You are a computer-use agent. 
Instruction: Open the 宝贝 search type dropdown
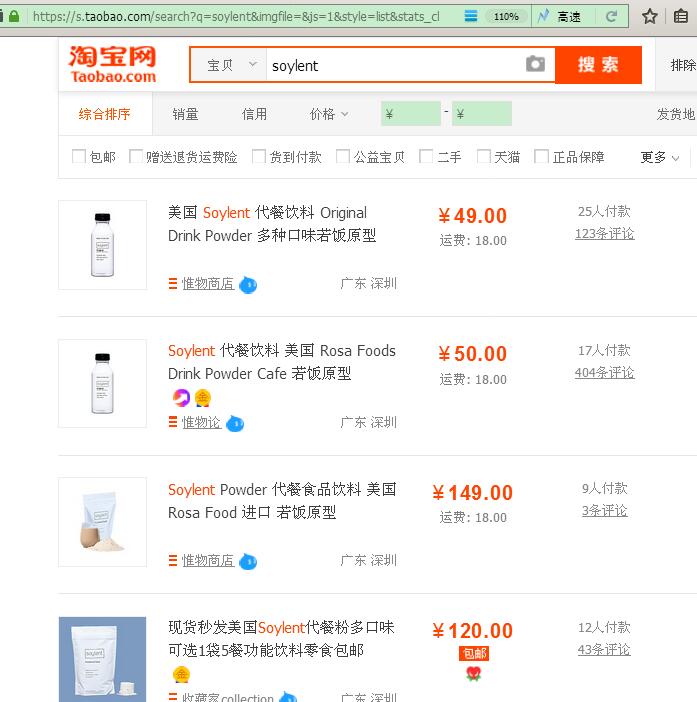229,65
